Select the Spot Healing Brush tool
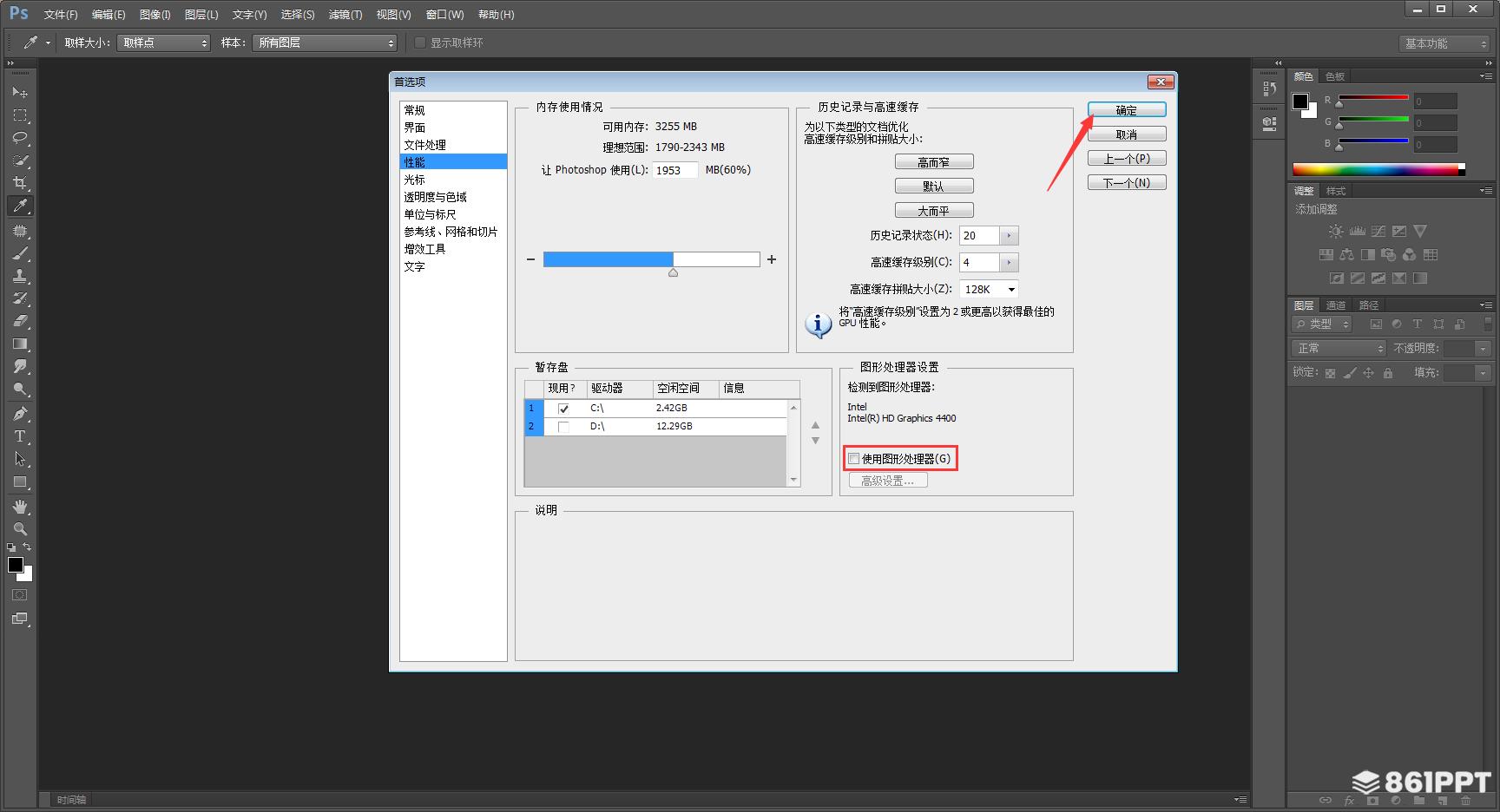 (x=20, y=231)
